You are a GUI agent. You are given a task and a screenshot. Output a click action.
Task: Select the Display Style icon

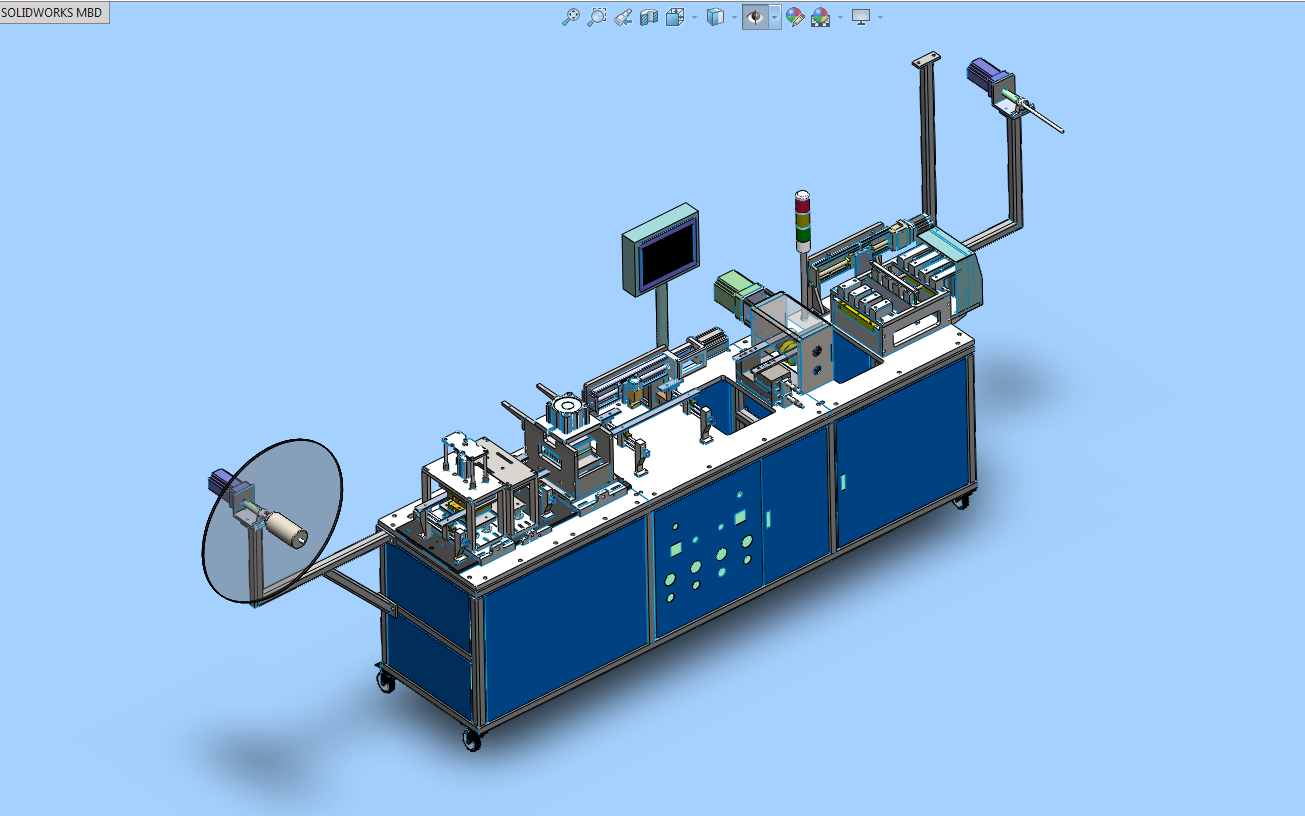(x=715, y=17)
